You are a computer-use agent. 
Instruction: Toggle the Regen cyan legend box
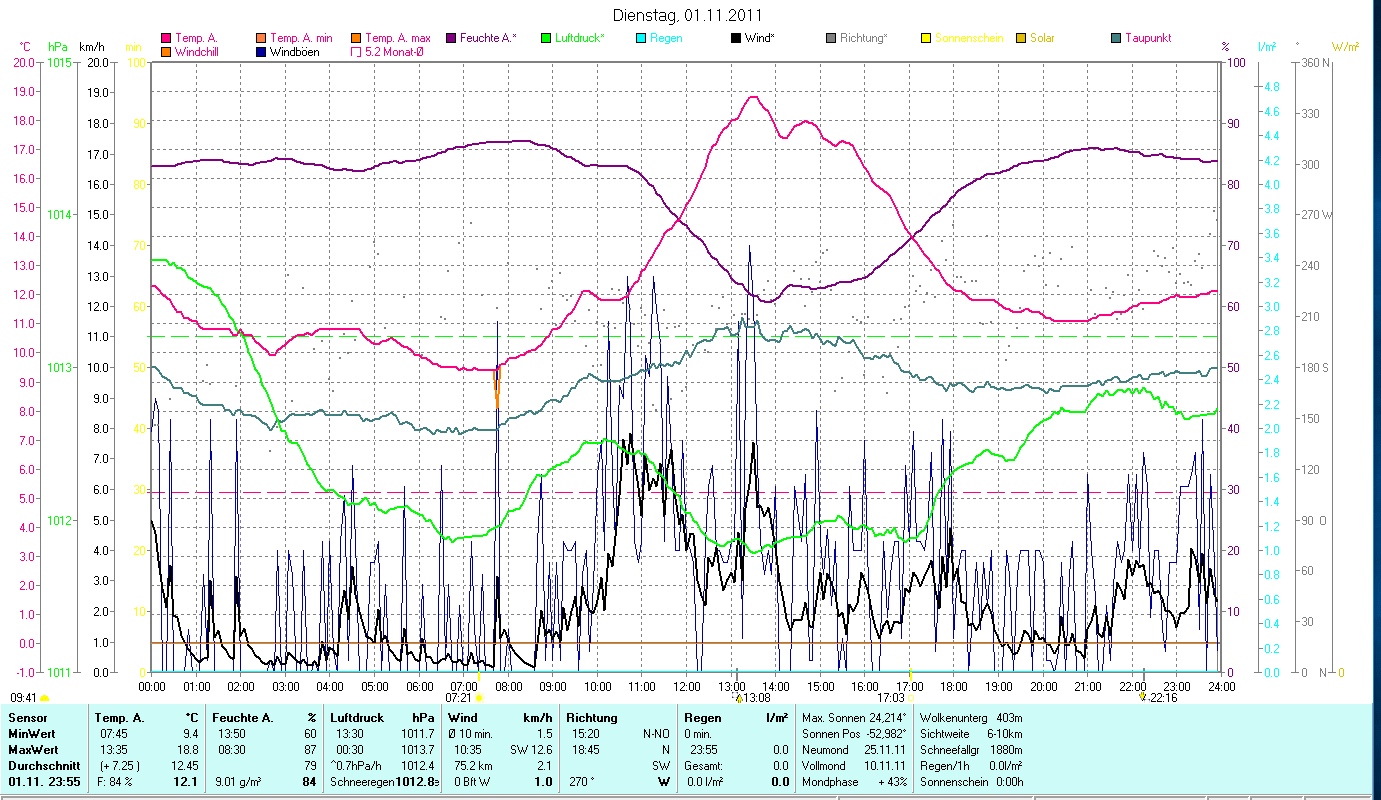pyautogui.click(x=641, y=38)
